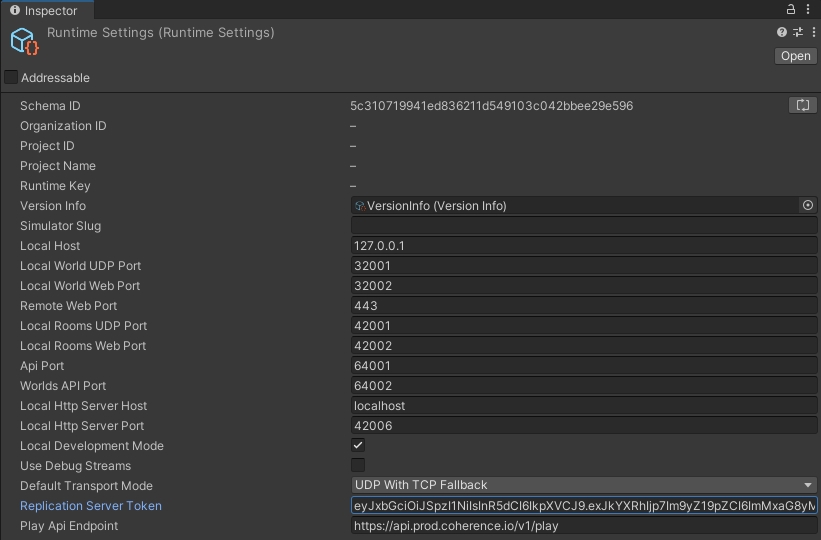This screenshot has height=540, width=821.
Task: Open the Default Transport Mode dropdown
Action: point(583,486)
